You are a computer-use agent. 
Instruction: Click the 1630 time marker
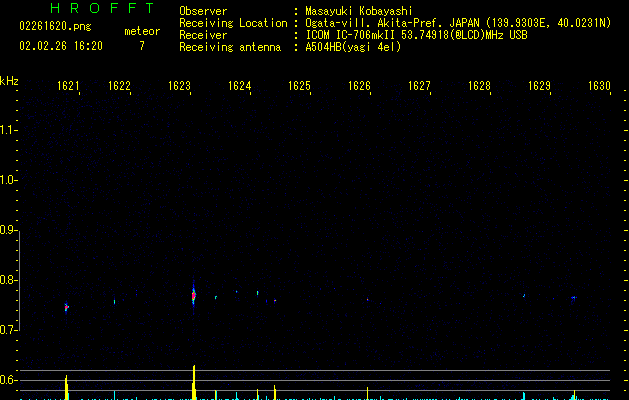tap(599, 86)
